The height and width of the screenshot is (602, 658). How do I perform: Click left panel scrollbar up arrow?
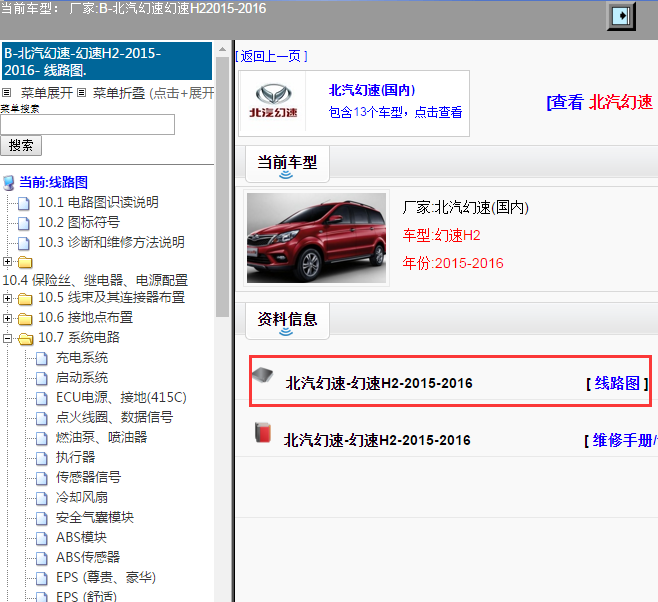pos(222,50)
